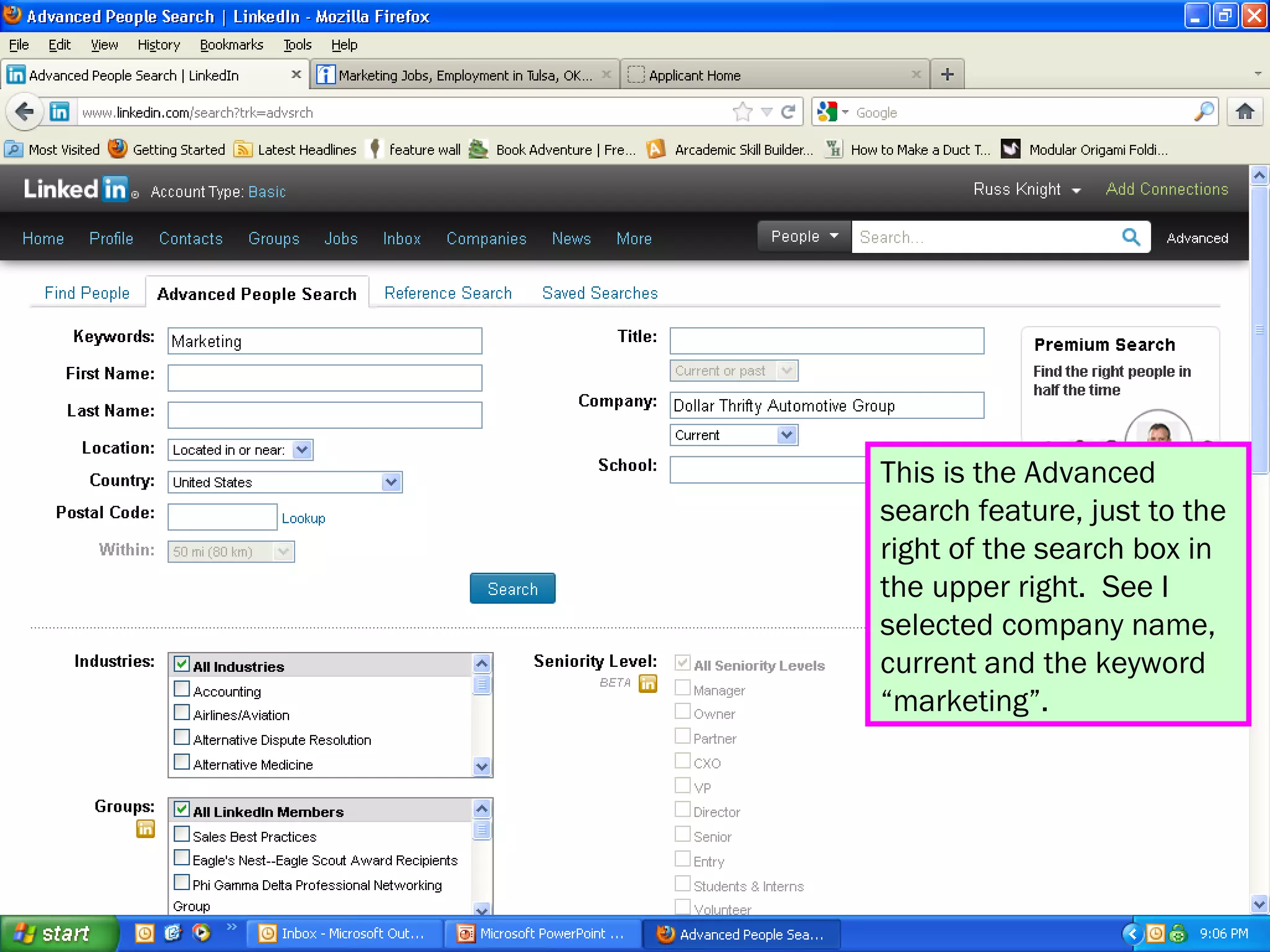Viewport: 1270px width, 952px height.
Task: Open the Firefox Tools menu
Action: [298, 45]
